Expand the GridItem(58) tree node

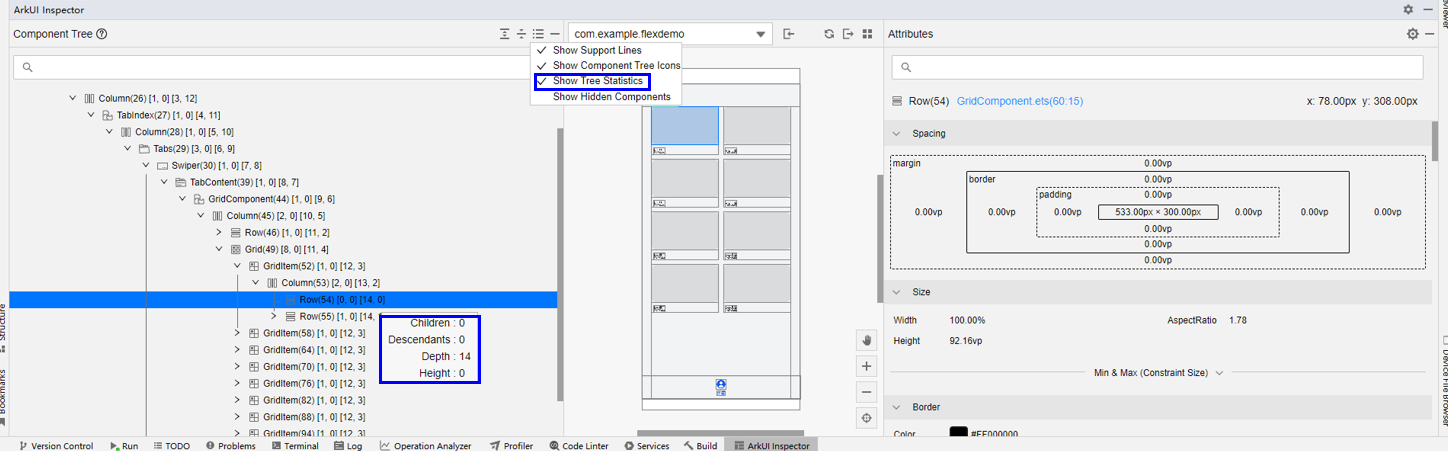coord(237,333)
